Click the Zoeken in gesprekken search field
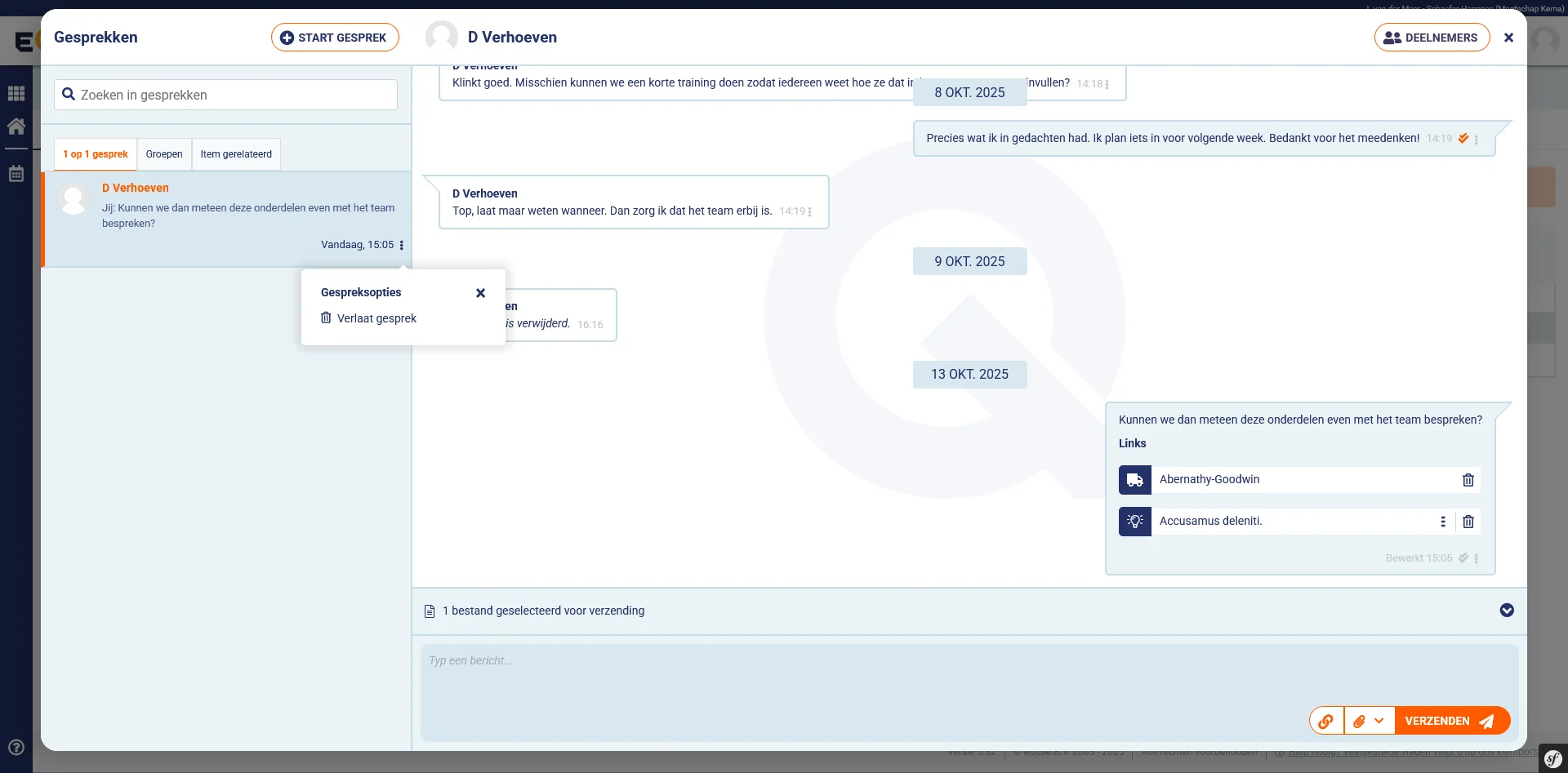Image resolution: width=1568 pixels, height=773 pixels. (226, 95)
